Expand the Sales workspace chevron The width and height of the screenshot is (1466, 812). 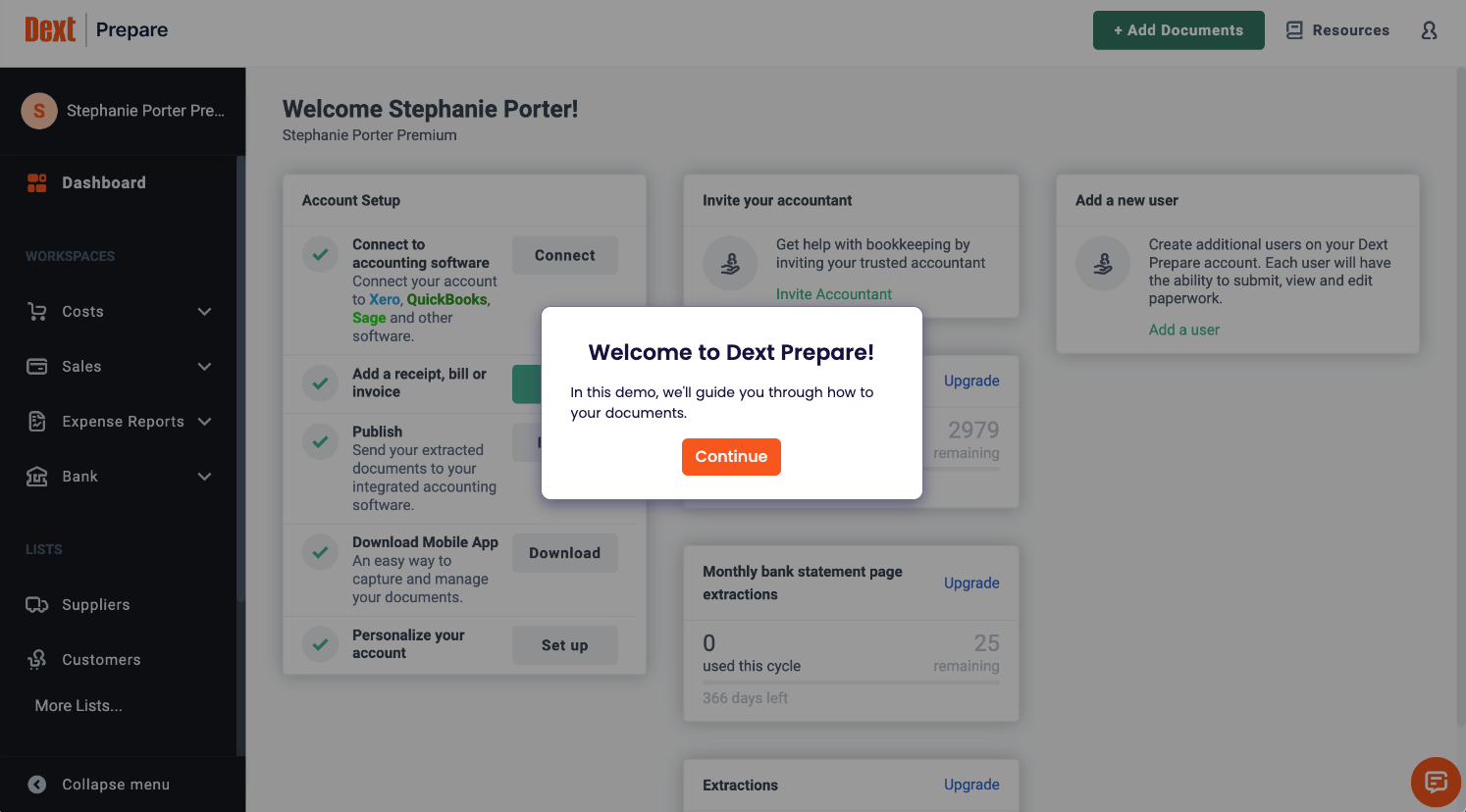point(204,367)
